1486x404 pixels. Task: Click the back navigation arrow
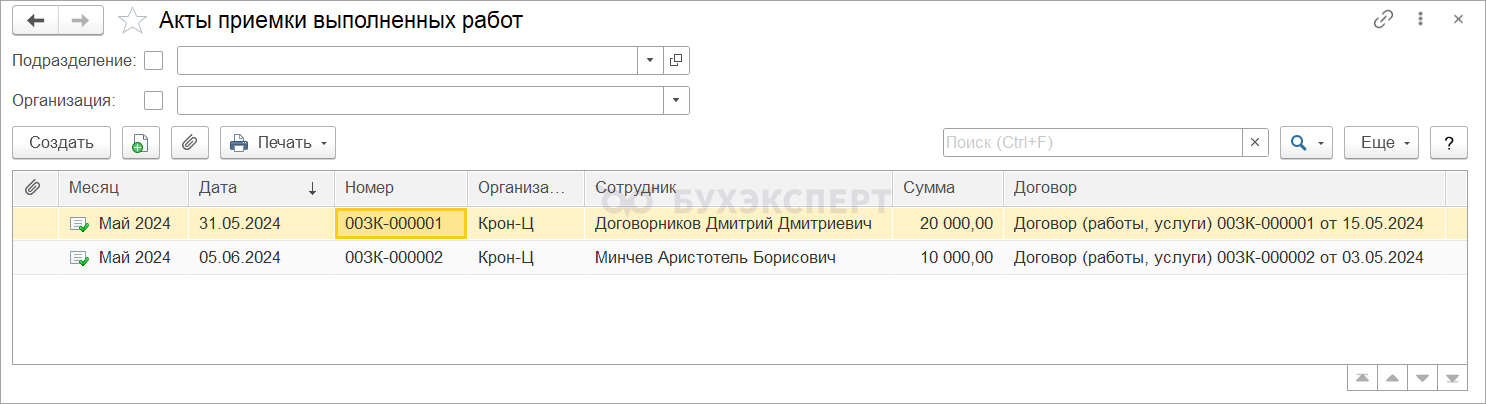coord(36,21)
